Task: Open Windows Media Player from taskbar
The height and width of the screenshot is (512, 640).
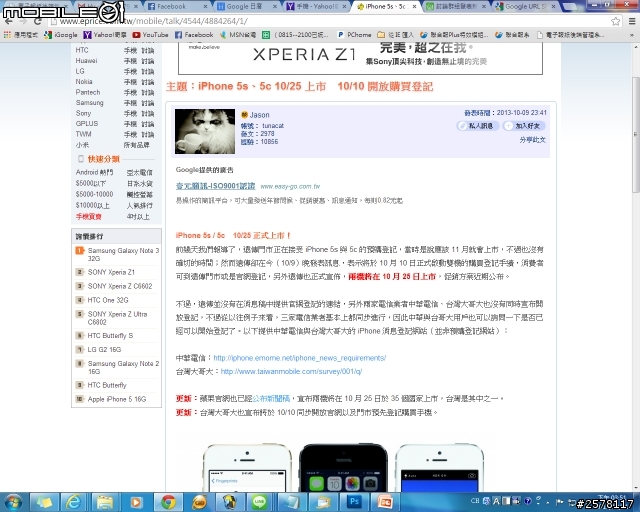Action: point(136,502)
